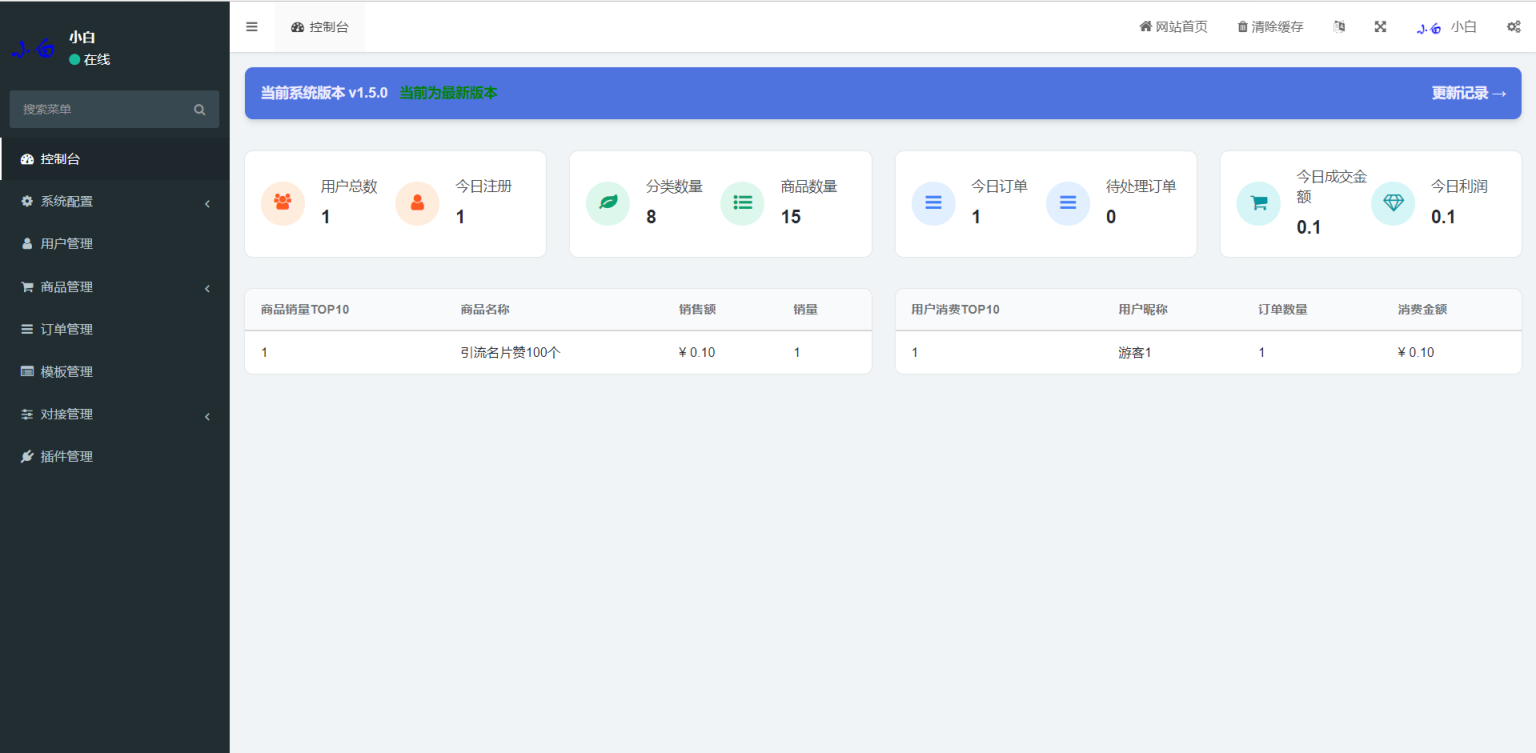Image resolution: width=1536 pixels, height=753 pixels.
Task: Click the translate/language icon in the top bar
Action: (1339, 27)
